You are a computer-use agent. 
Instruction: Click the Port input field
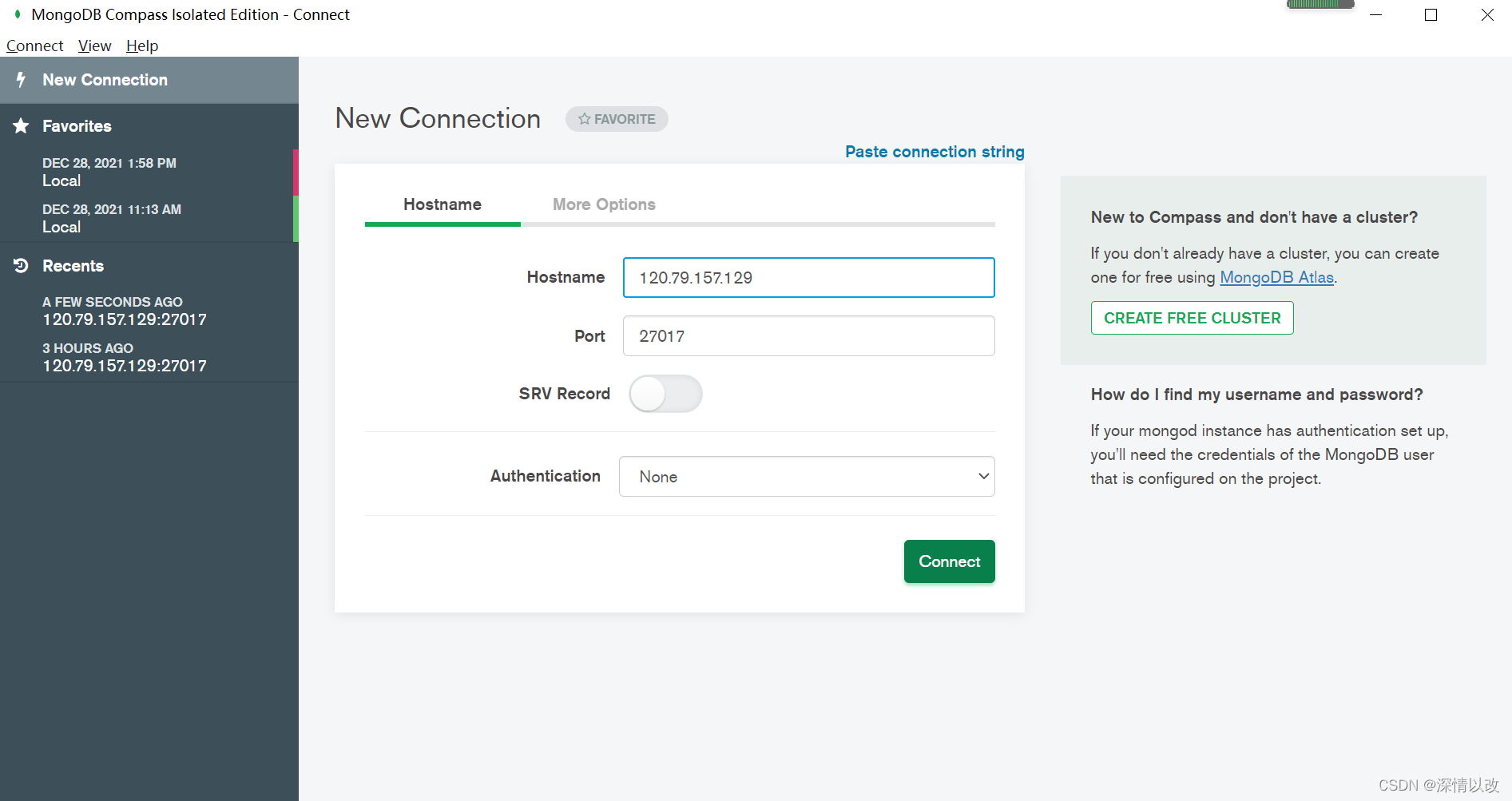pos(808,336)
